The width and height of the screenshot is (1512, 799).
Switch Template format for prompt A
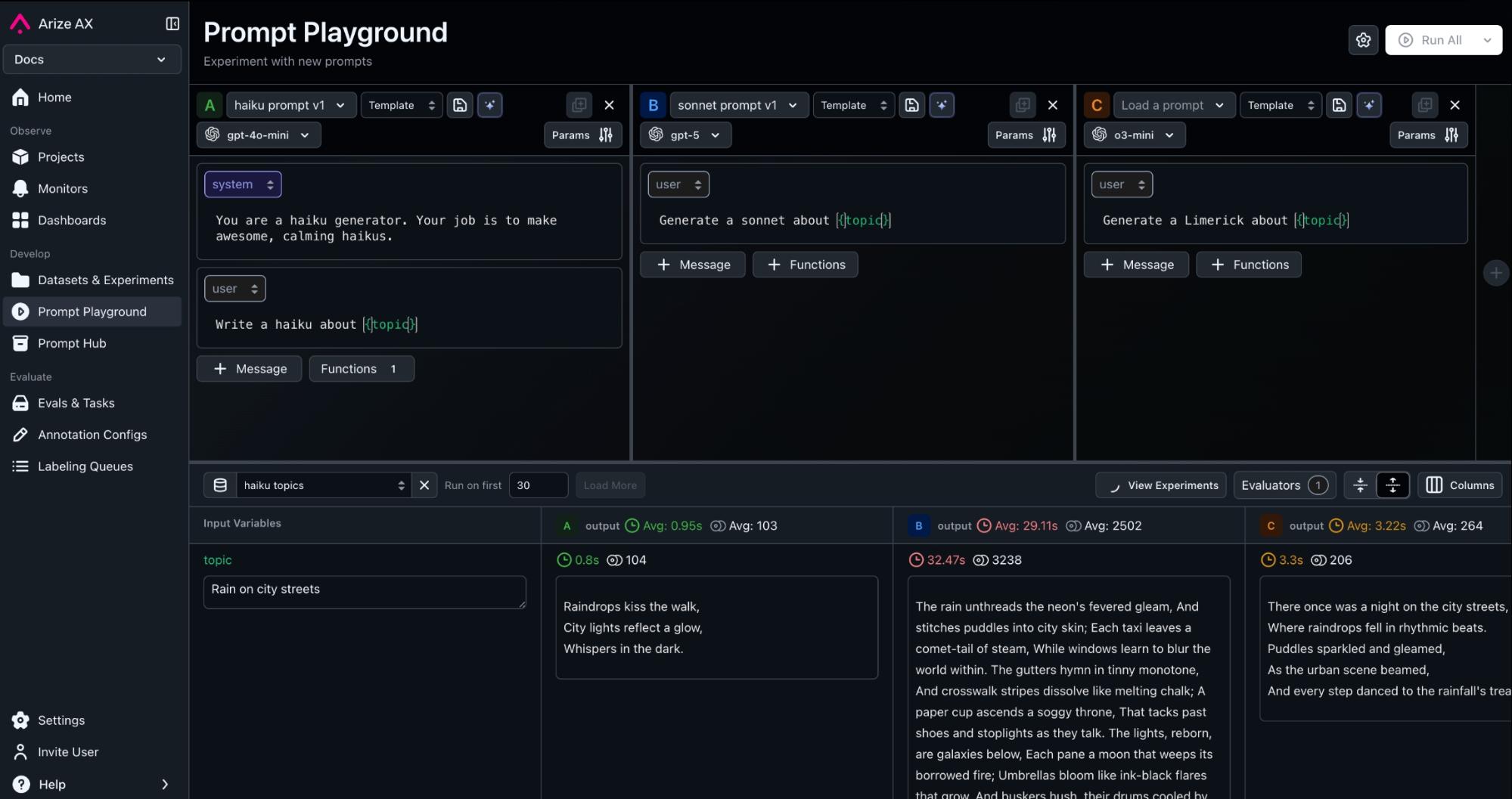tap(402, 105)
